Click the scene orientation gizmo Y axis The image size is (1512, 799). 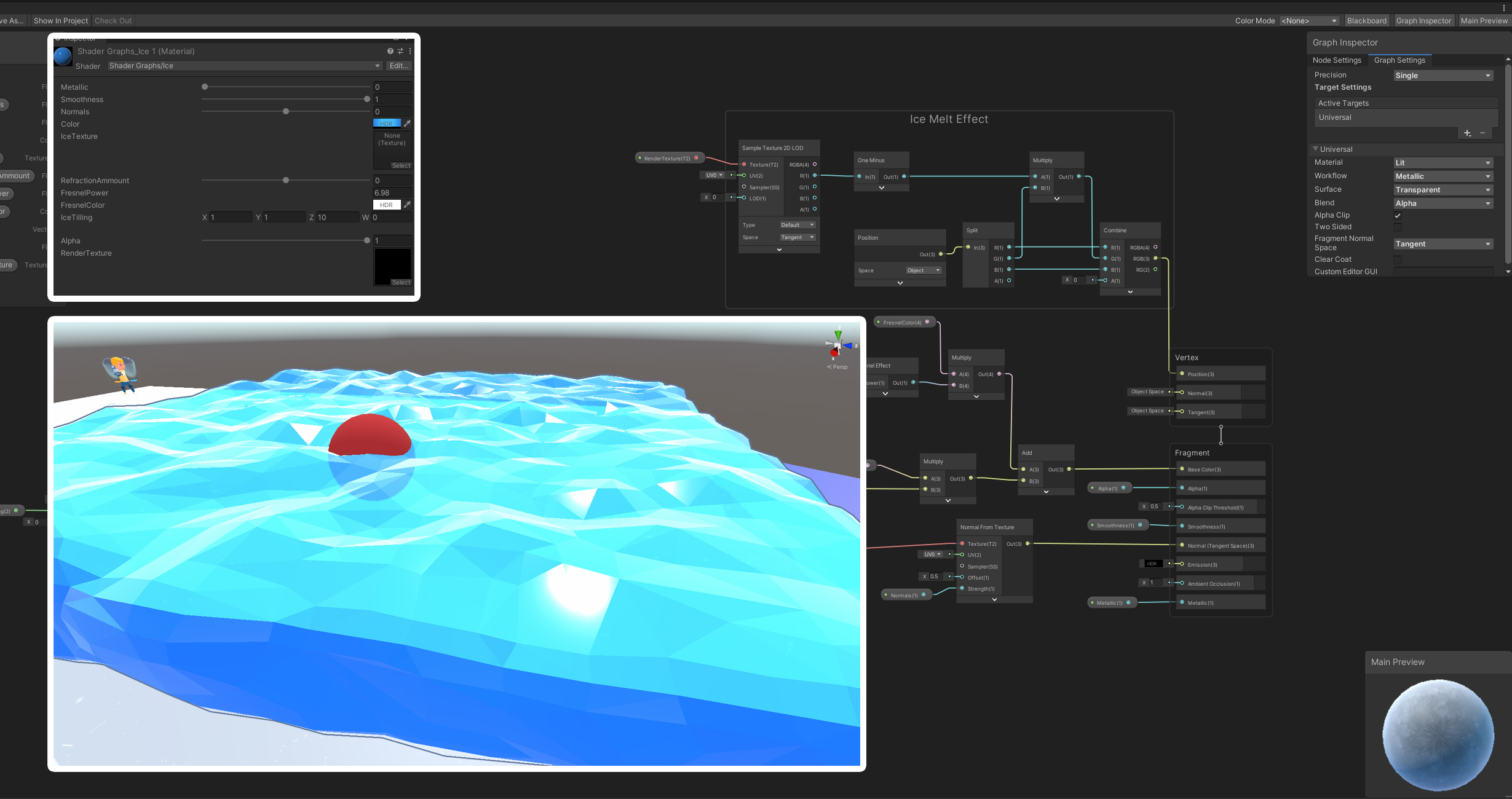coord(837,334)
